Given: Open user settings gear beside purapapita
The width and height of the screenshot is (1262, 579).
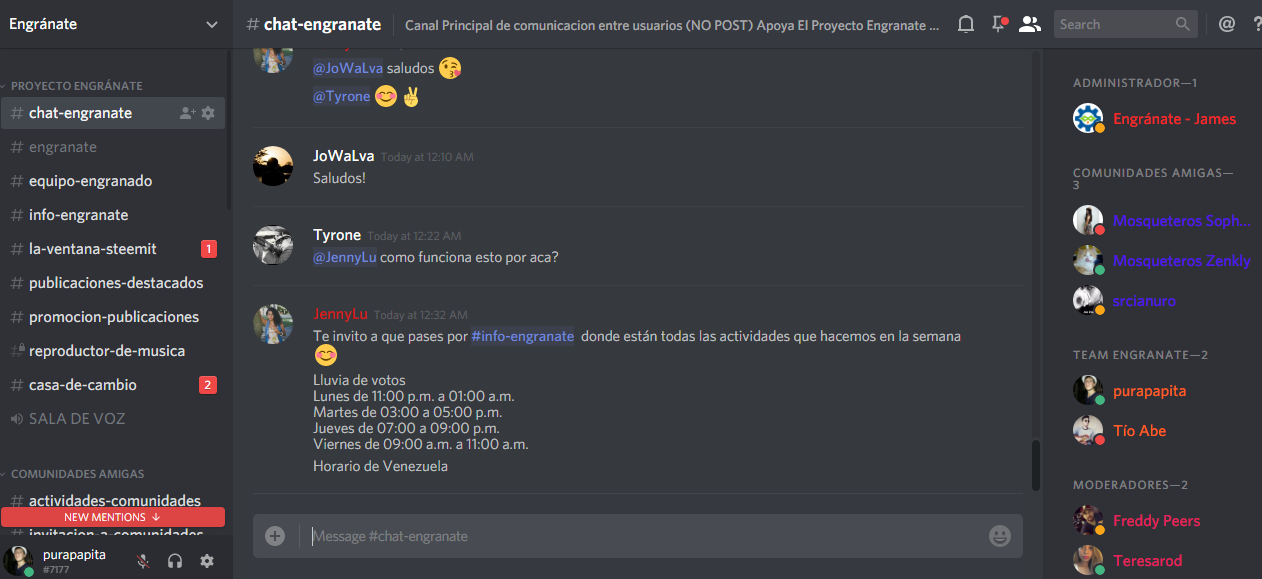Looking at the screenshot, I should pos(207,561).
